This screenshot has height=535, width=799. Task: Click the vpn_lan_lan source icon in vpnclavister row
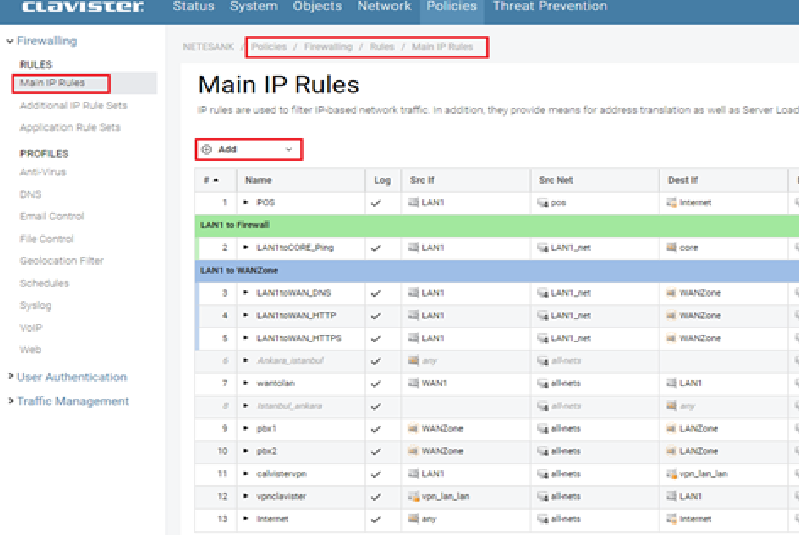[x=413, y=496]
